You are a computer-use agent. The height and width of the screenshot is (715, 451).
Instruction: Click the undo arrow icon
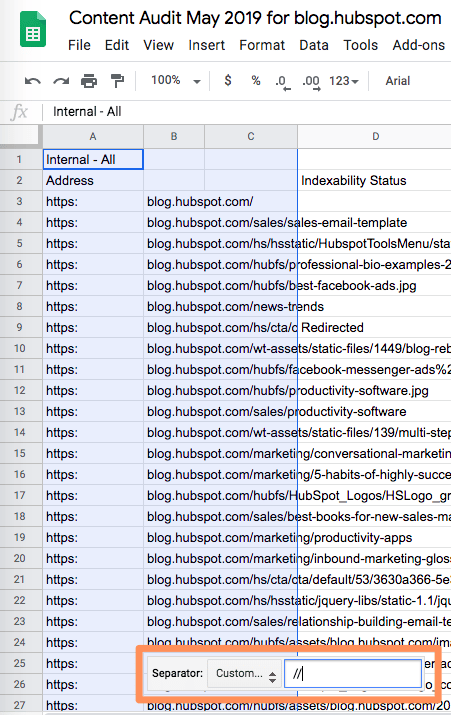pos(33,81)
